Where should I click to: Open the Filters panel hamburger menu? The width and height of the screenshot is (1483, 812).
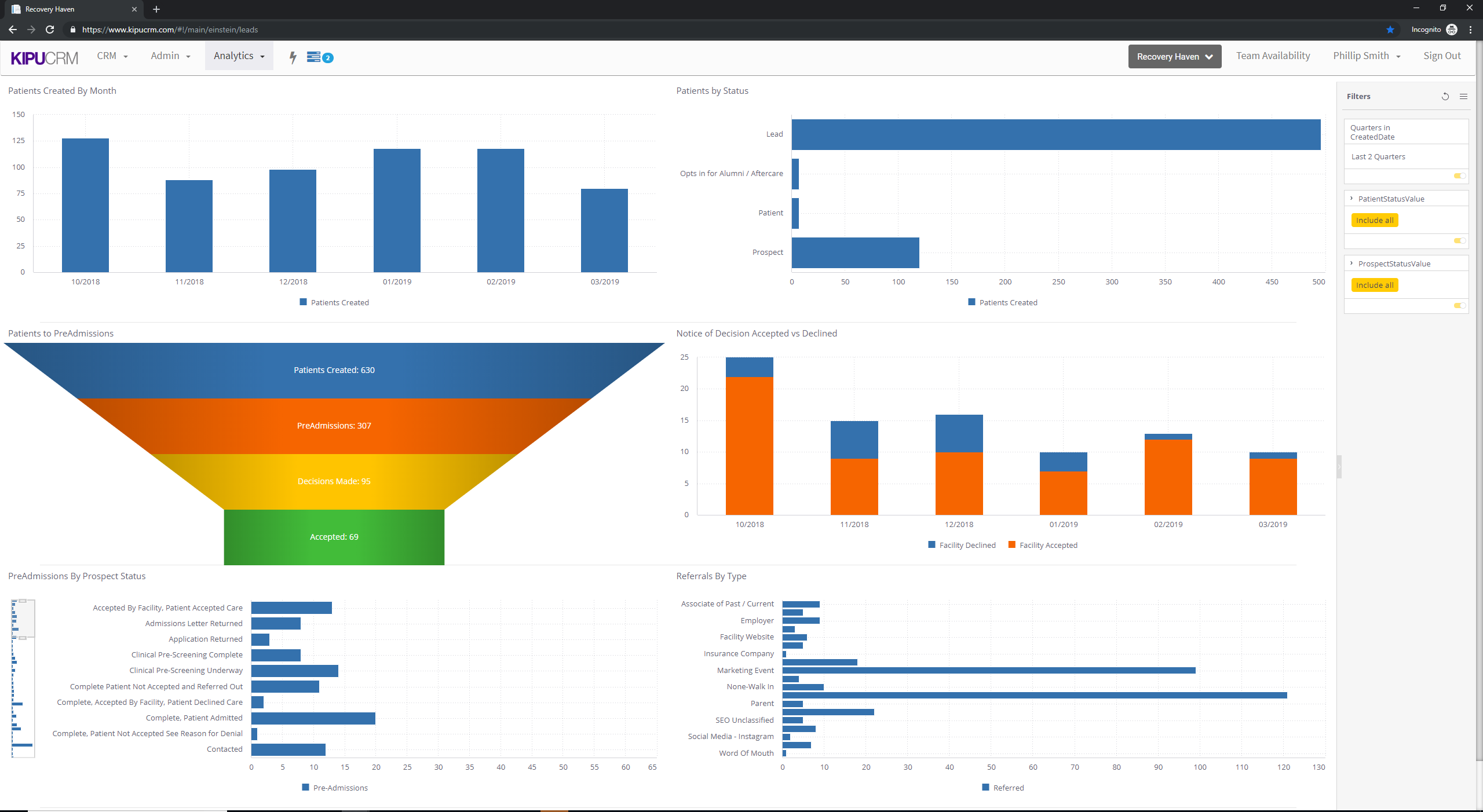click(x=1463, y=97)
